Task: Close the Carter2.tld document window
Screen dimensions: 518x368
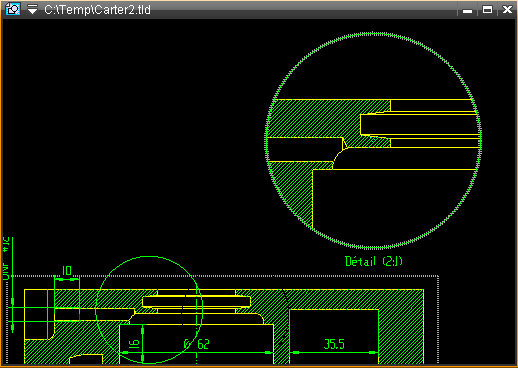Action: pos(507,10)
